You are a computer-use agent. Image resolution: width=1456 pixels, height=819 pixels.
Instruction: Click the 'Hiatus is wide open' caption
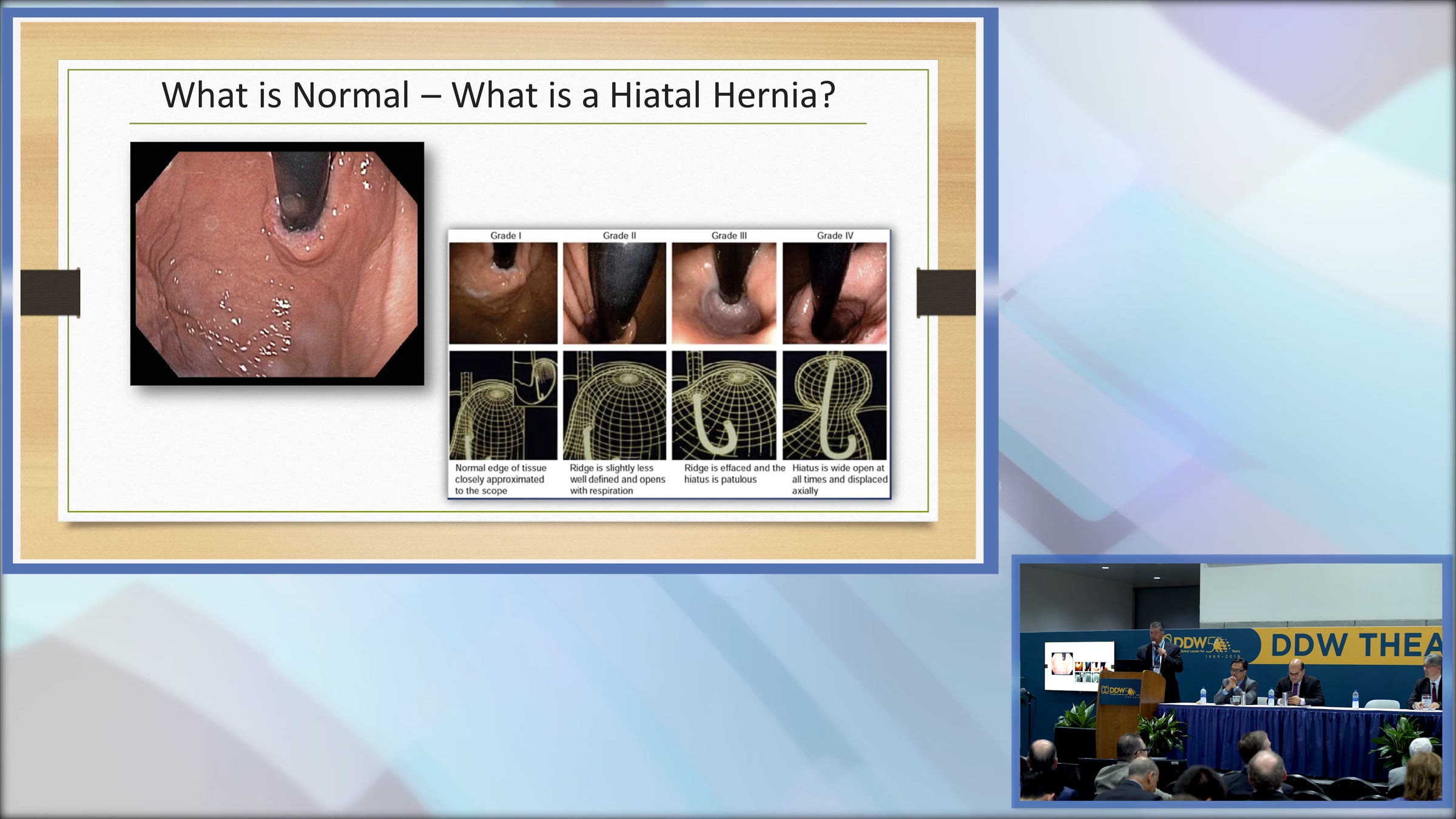(839, 479)
